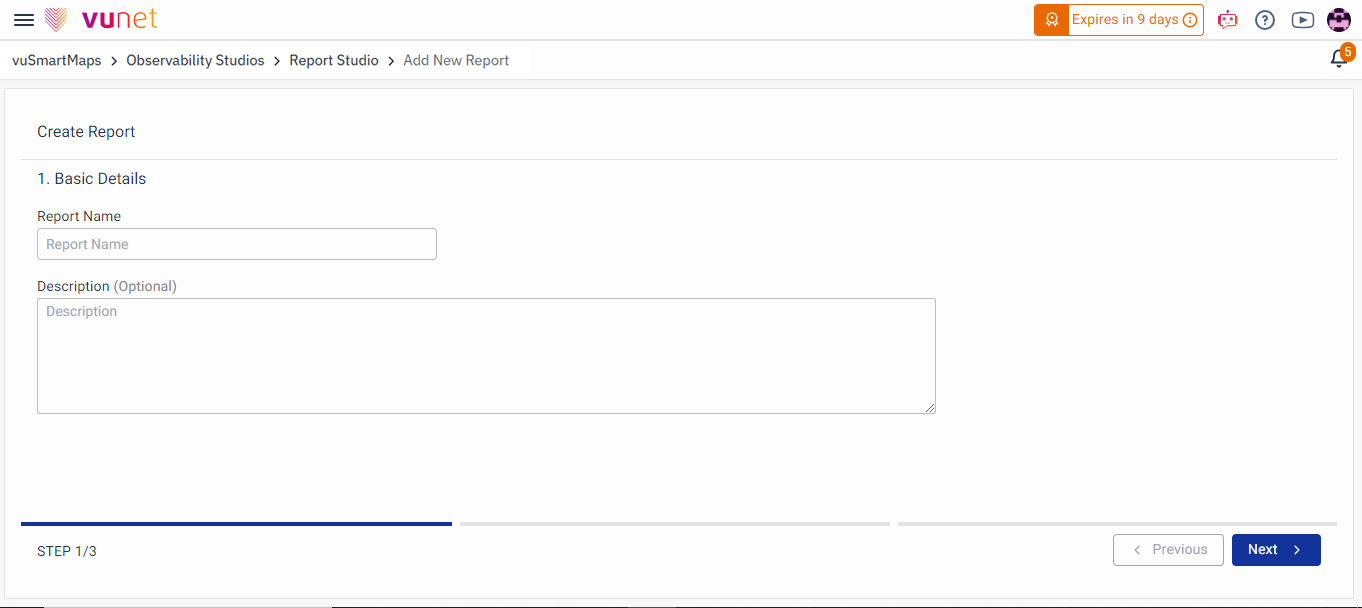Click the info icon beside expiry notice
The width and height of the screenshot is (1362, 608).
point(1190,20)
